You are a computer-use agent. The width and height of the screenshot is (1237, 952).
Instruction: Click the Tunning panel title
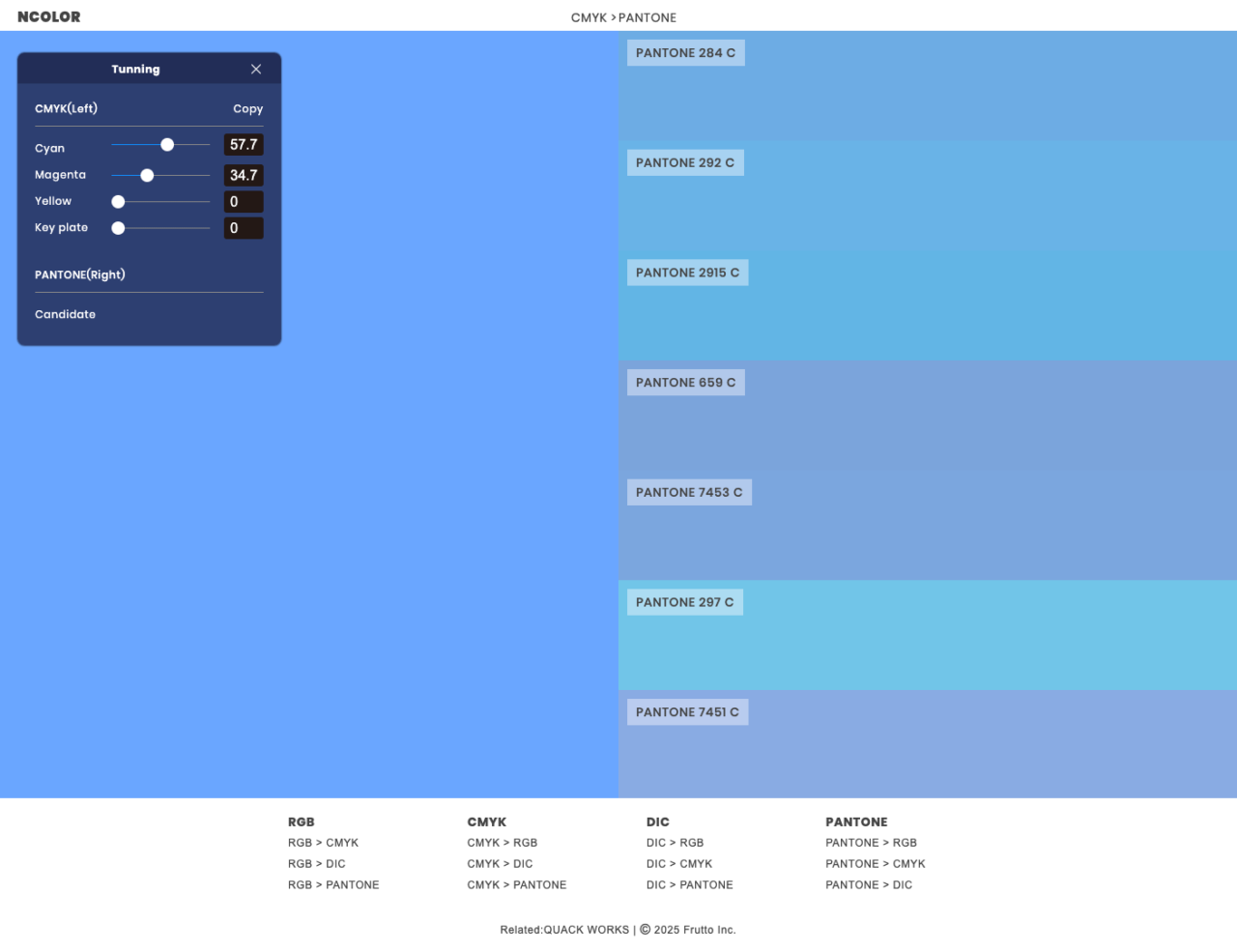tap(135, 70)
